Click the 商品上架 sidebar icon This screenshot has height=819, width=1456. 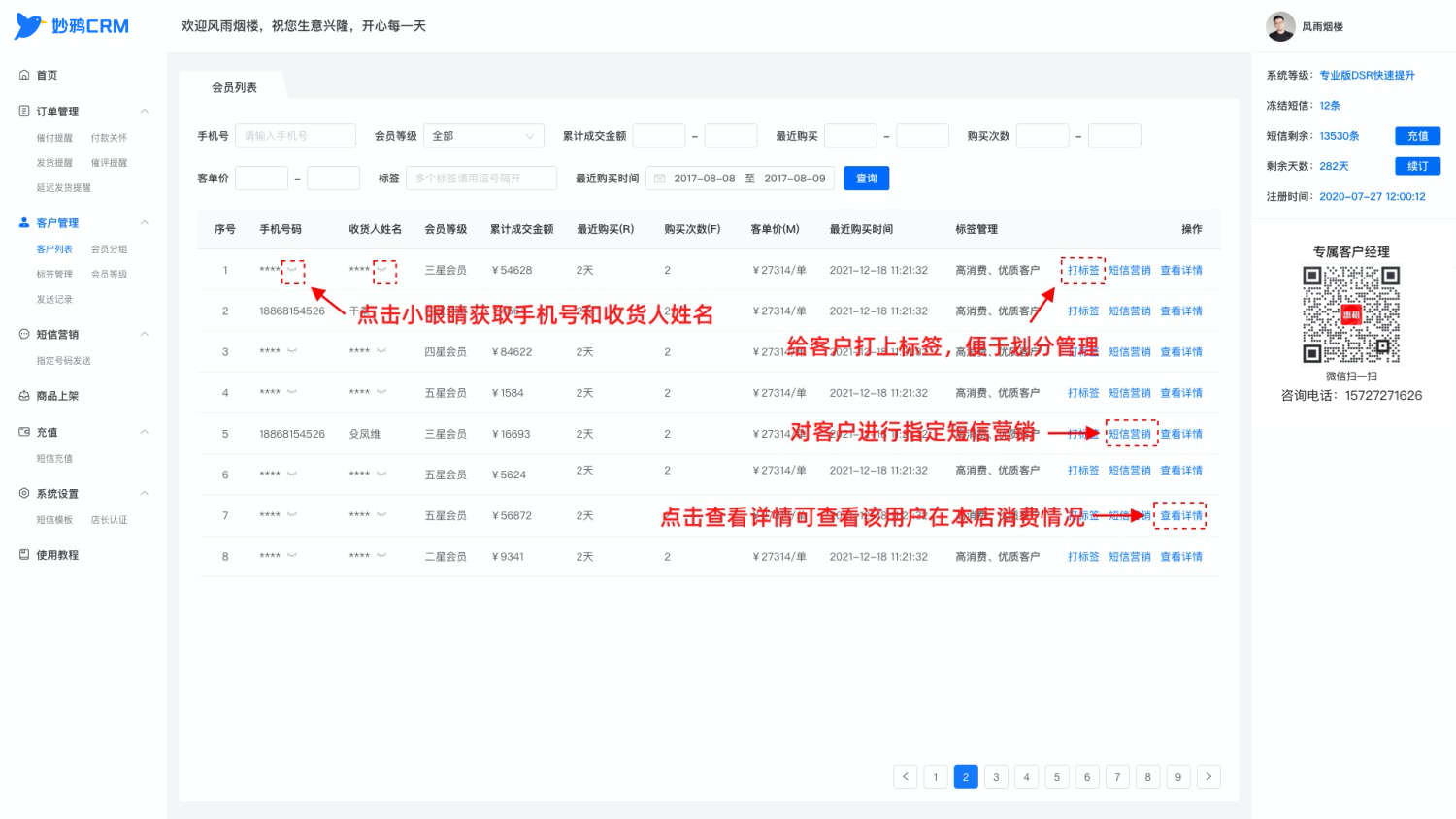point(24,396)
